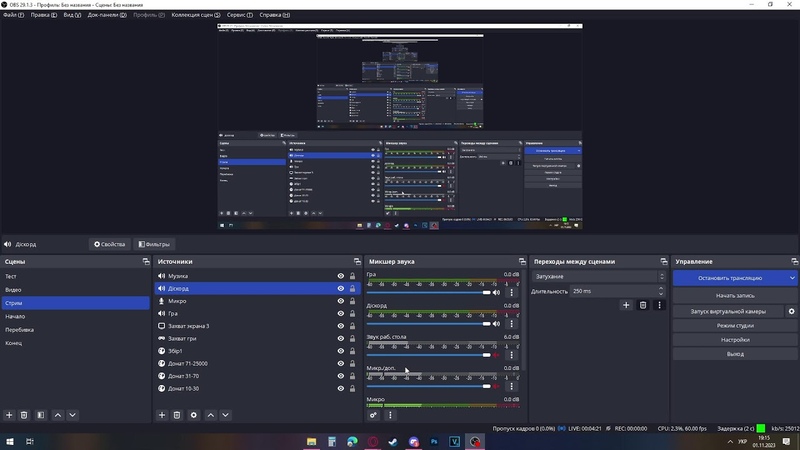Expand arrow beside Остановить трансляцию button

click(793, 278)
